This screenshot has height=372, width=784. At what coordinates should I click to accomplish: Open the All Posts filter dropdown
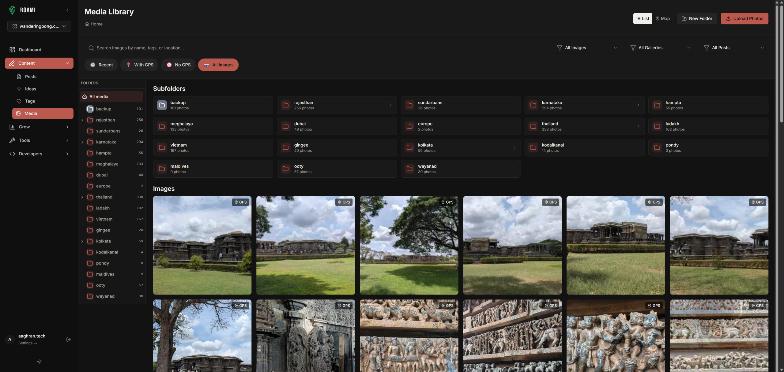[734, 48]
